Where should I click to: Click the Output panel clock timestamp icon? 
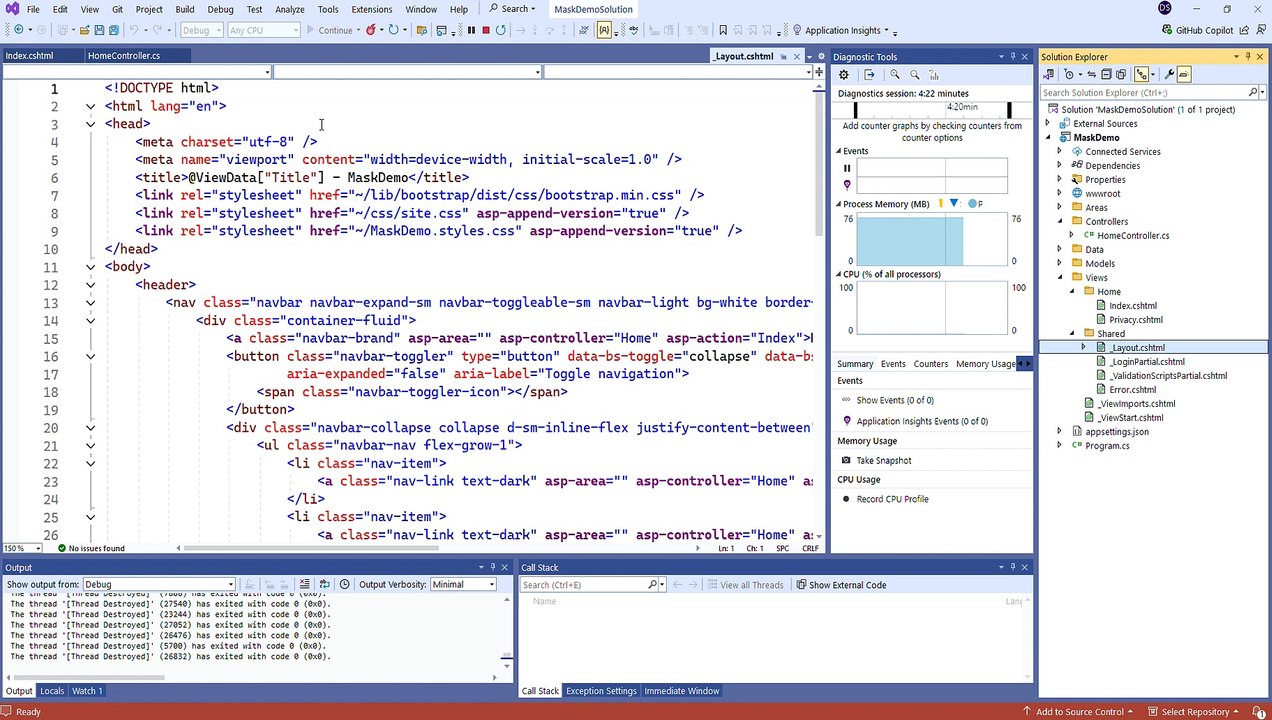tap(345, 584)
